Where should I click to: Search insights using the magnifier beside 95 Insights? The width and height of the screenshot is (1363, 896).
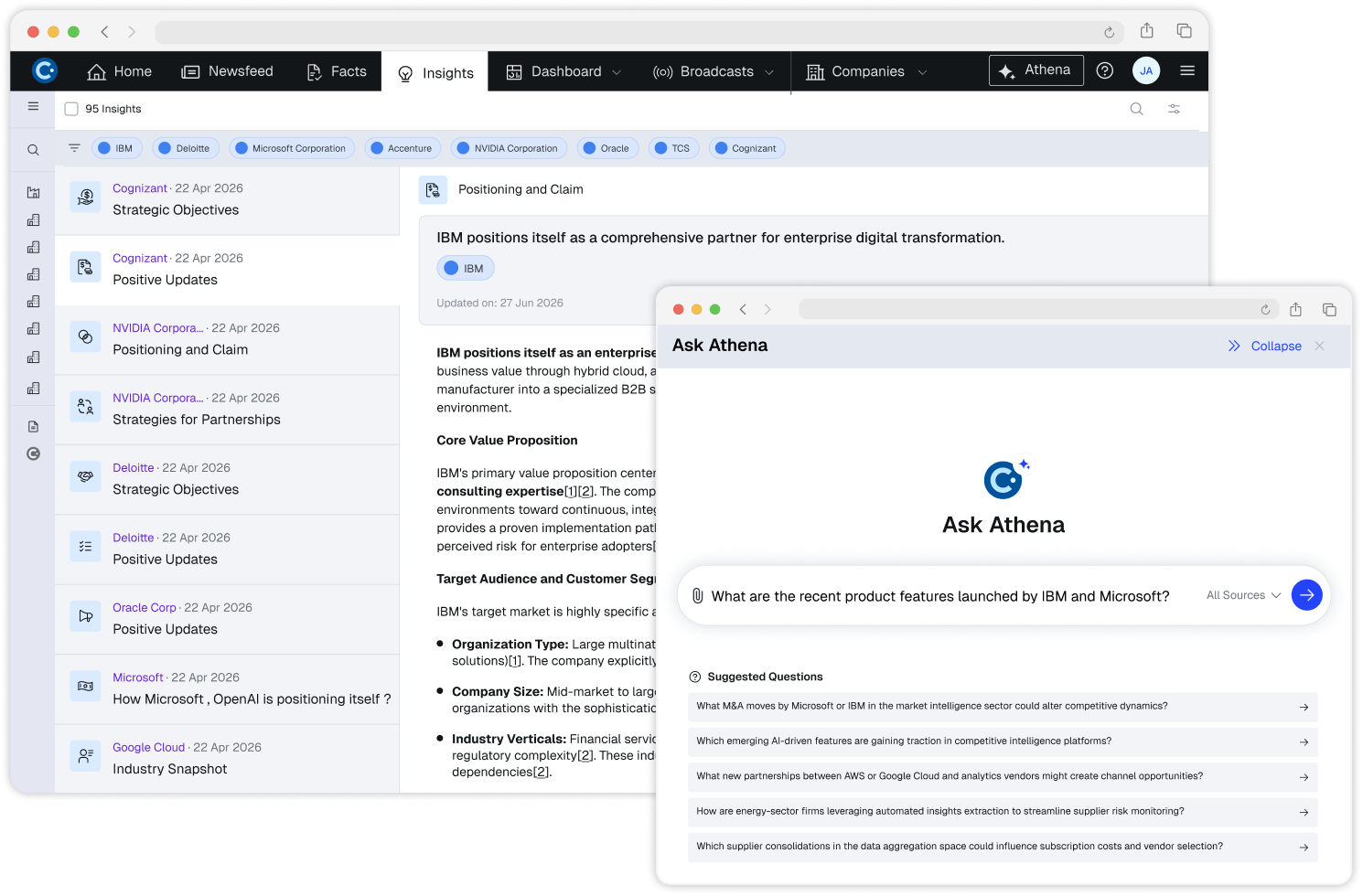(x=1137, y=109)
